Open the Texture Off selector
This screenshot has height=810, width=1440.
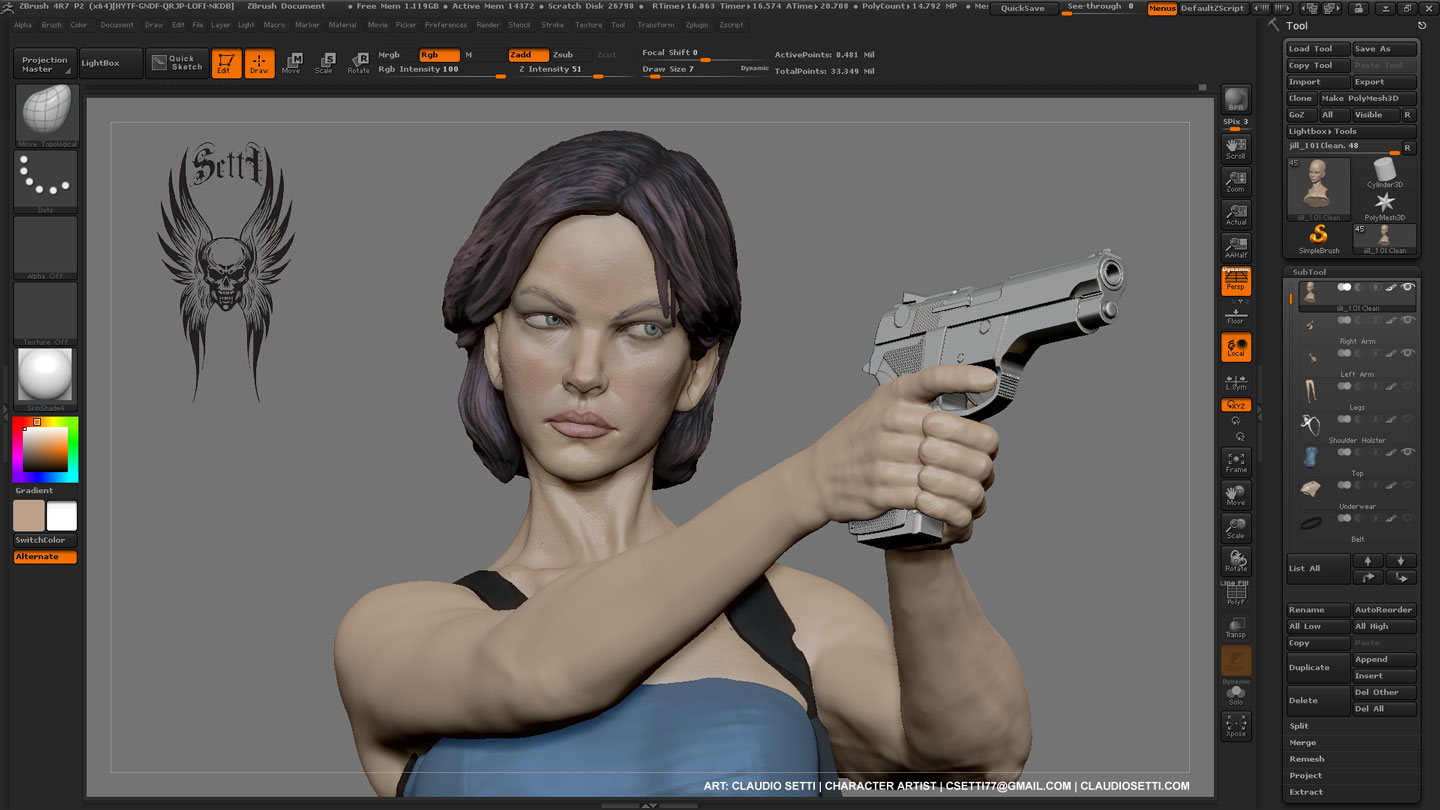coord(46,313)
